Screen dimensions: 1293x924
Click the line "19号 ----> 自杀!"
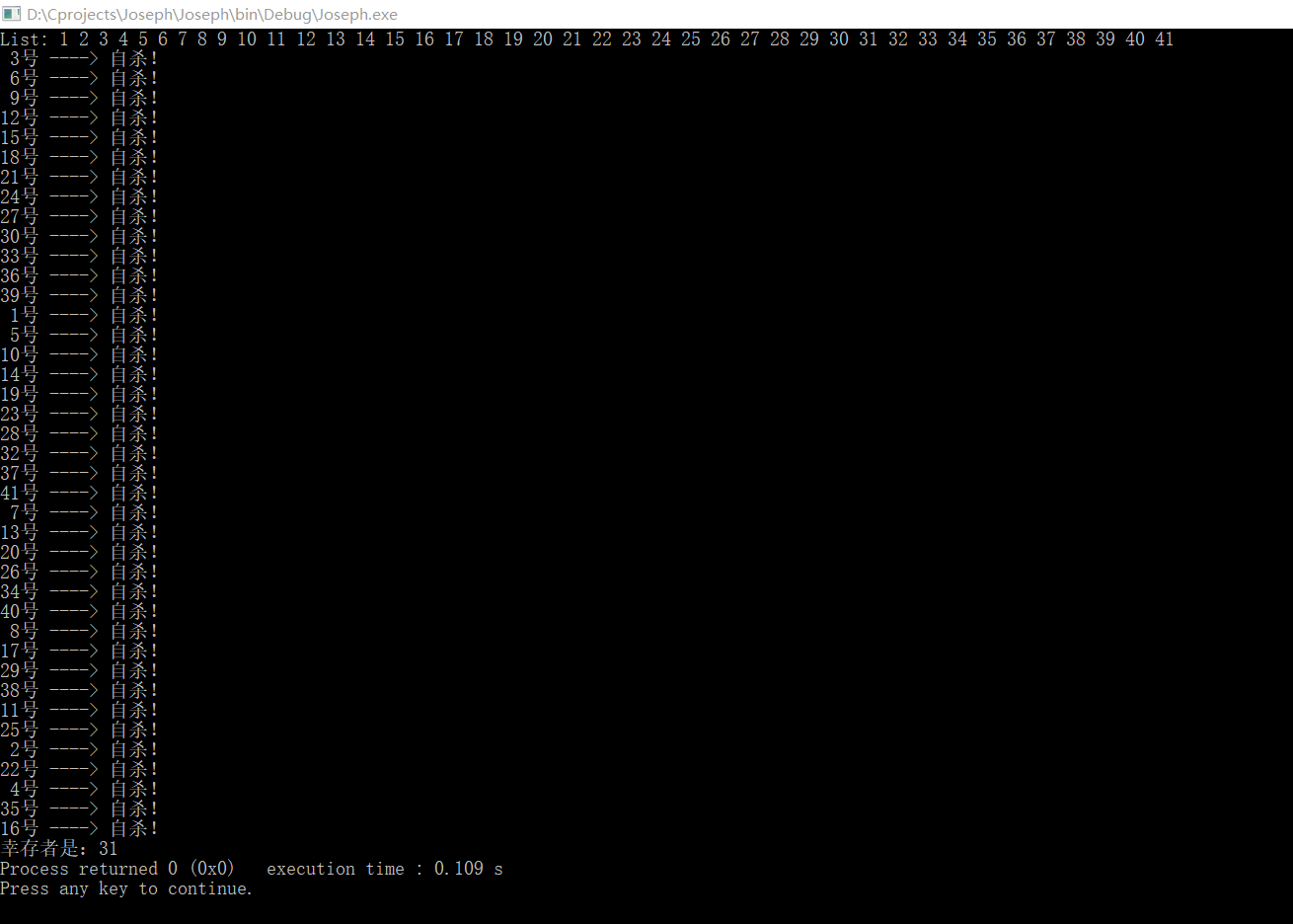pyautogui.click(x=79, y=394)
